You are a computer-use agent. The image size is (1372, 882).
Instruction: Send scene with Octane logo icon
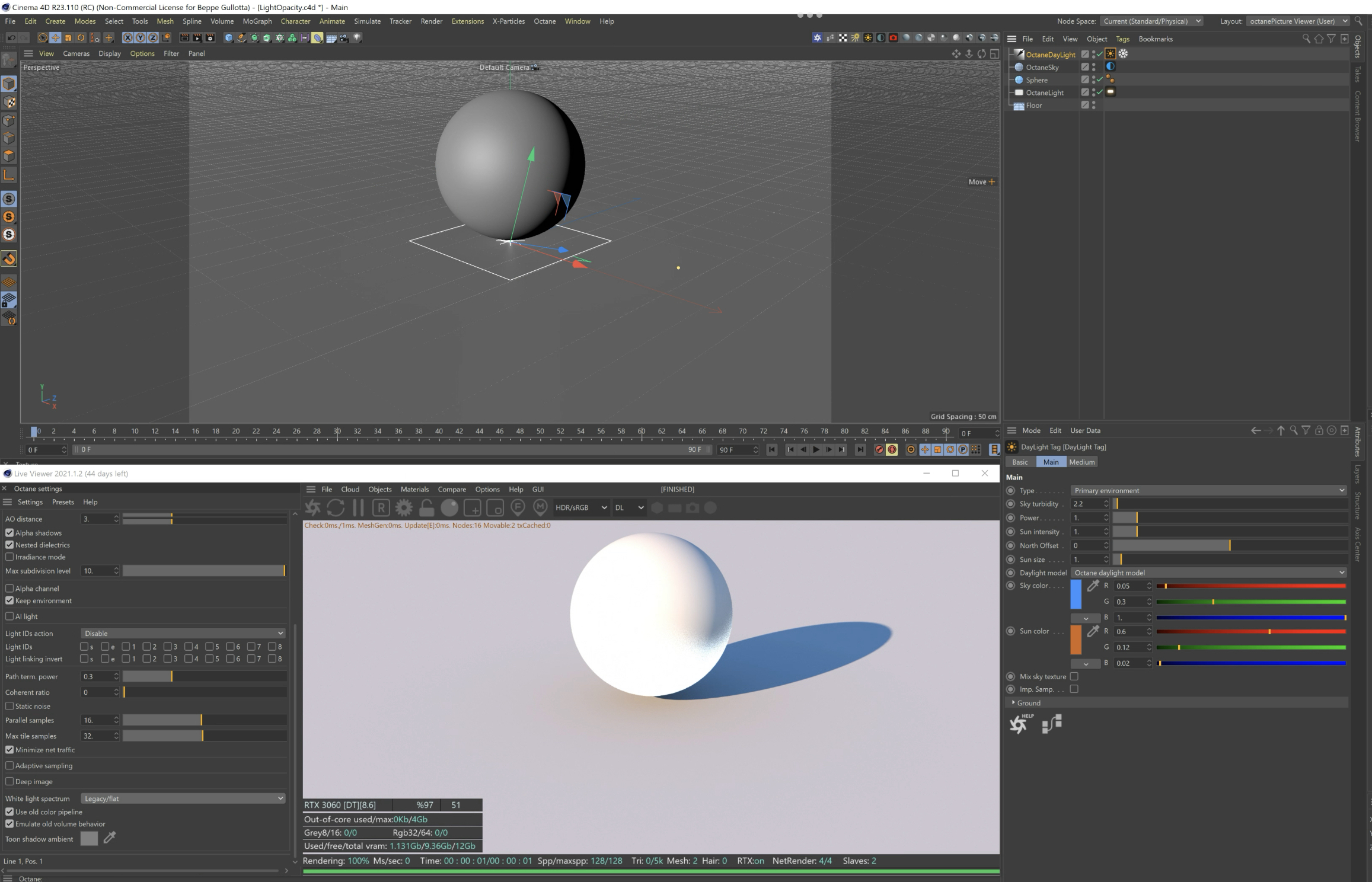[312, 508]
